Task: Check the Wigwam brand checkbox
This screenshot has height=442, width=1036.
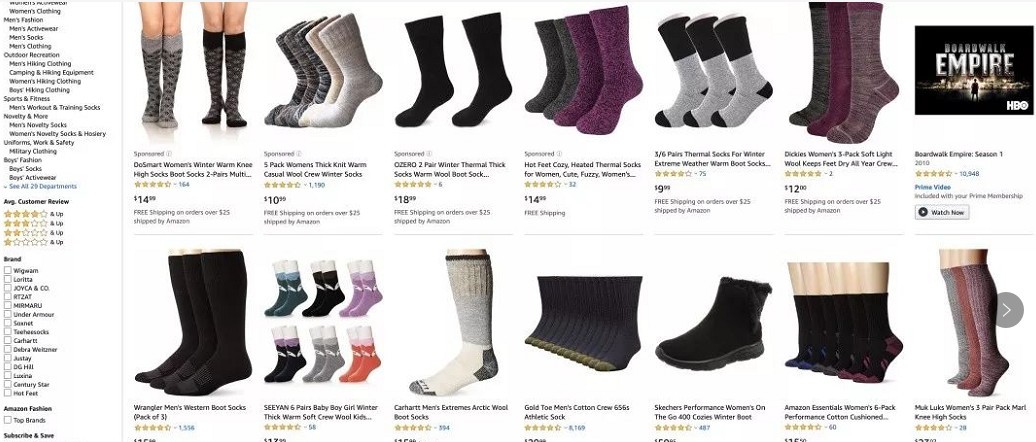Action: pyautogui.click(x=8, y=270)
